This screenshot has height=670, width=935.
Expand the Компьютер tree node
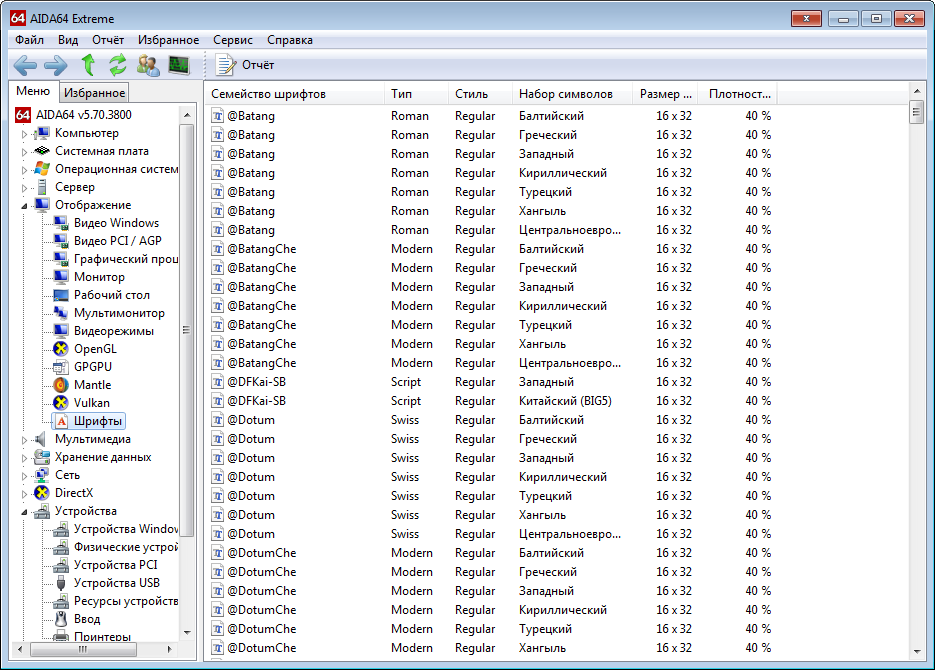(24, 134)
